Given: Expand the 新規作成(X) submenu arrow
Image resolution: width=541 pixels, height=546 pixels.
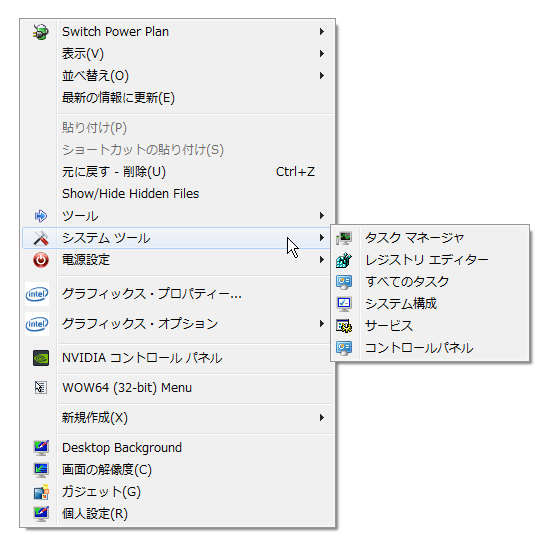Looking at the screenshot, I should [322, 418].
